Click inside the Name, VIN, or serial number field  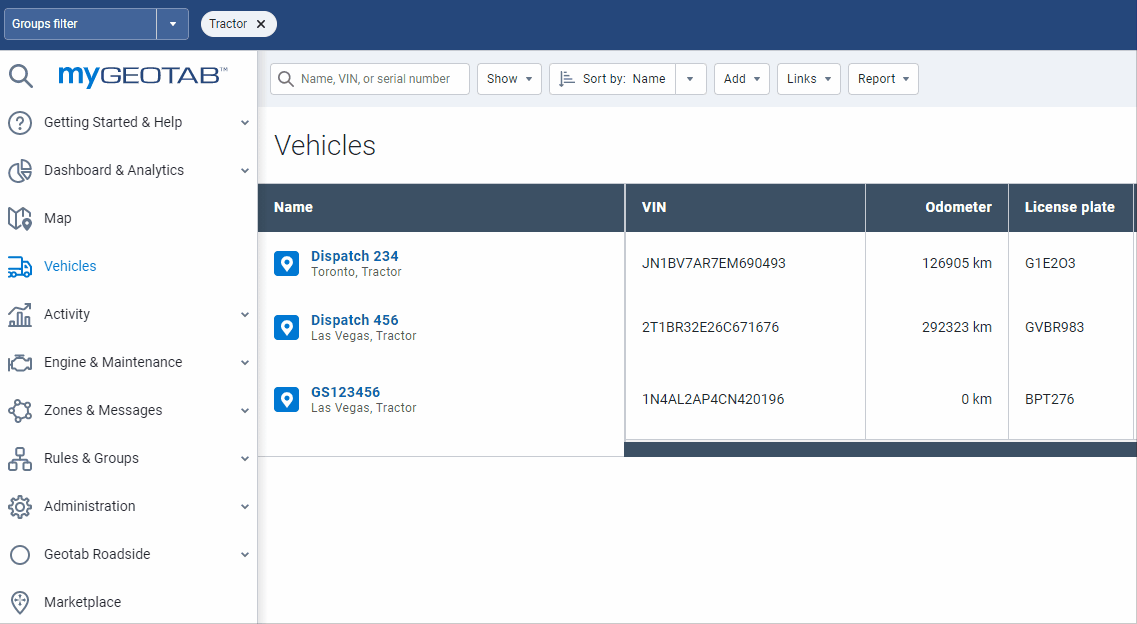(x=380, y=78)
